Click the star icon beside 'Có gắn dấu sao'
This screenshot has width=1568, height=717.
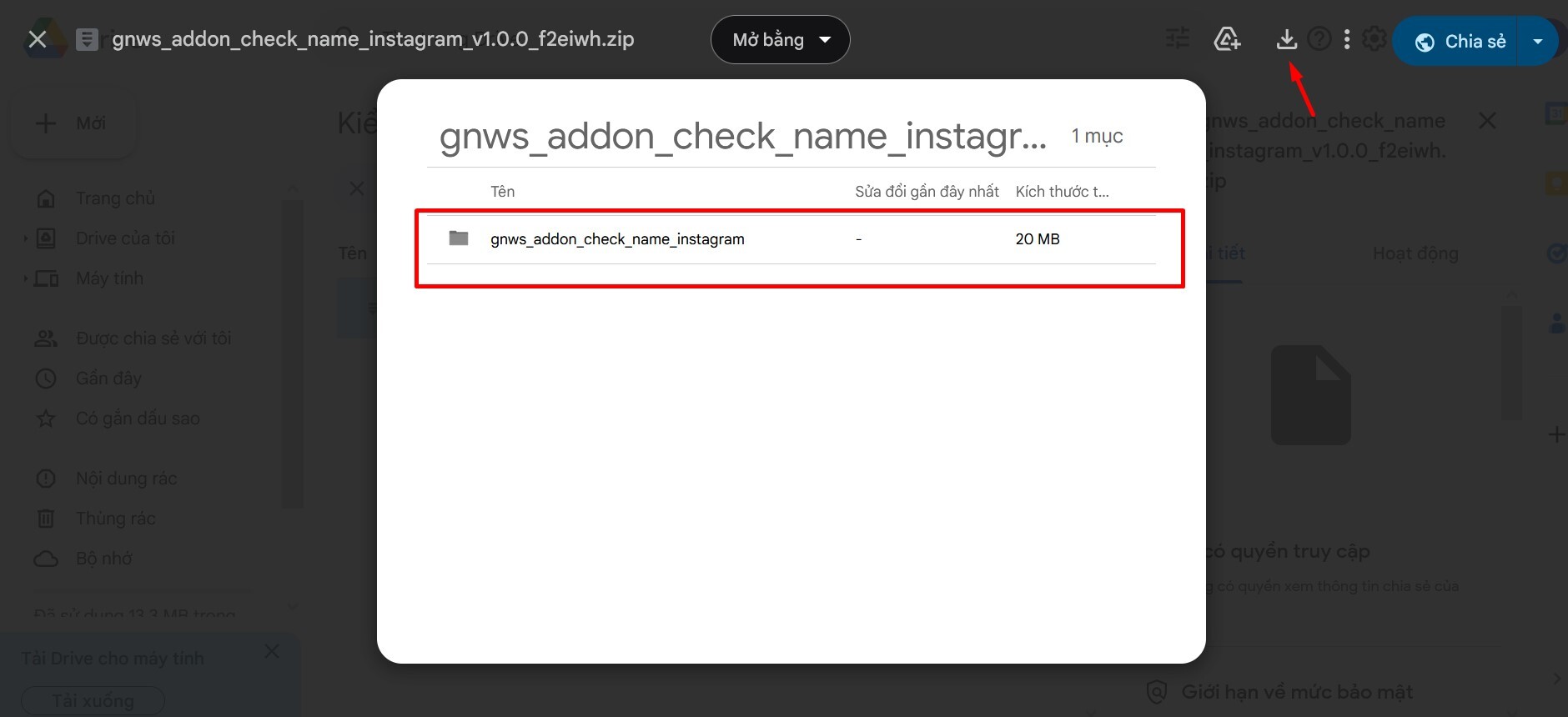(46, 419)
